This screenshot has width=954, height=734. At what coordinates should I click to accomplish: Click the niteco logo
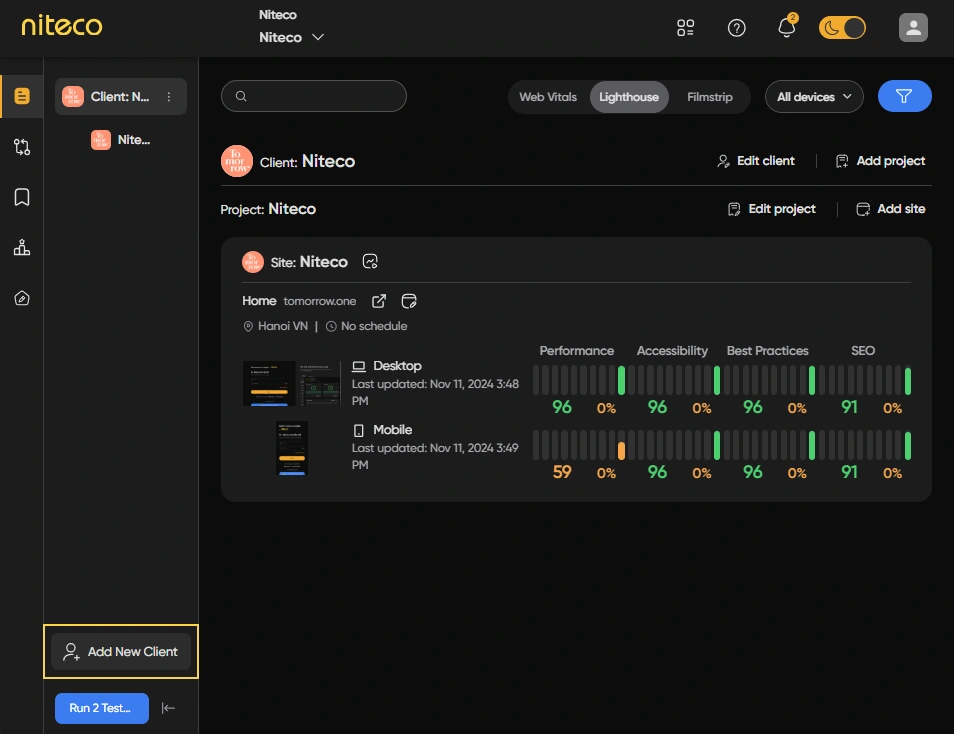(x=61, y=26)
